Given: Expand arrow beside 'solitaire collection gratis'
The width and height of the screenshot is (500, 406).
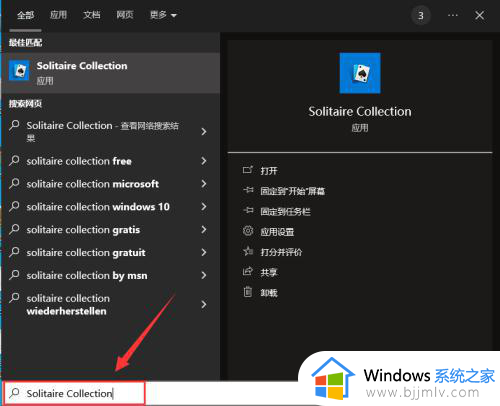Looking at the screenshot, I should [204, 230].
